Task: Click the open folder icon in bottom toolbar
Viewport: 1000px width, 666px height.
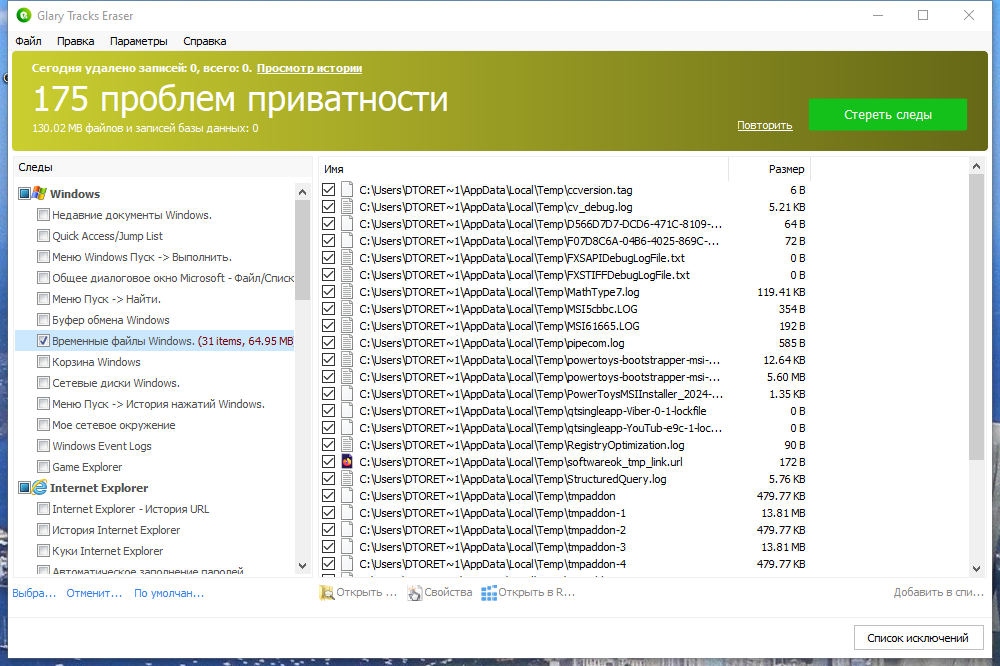Action: click(x=327, y=593)
